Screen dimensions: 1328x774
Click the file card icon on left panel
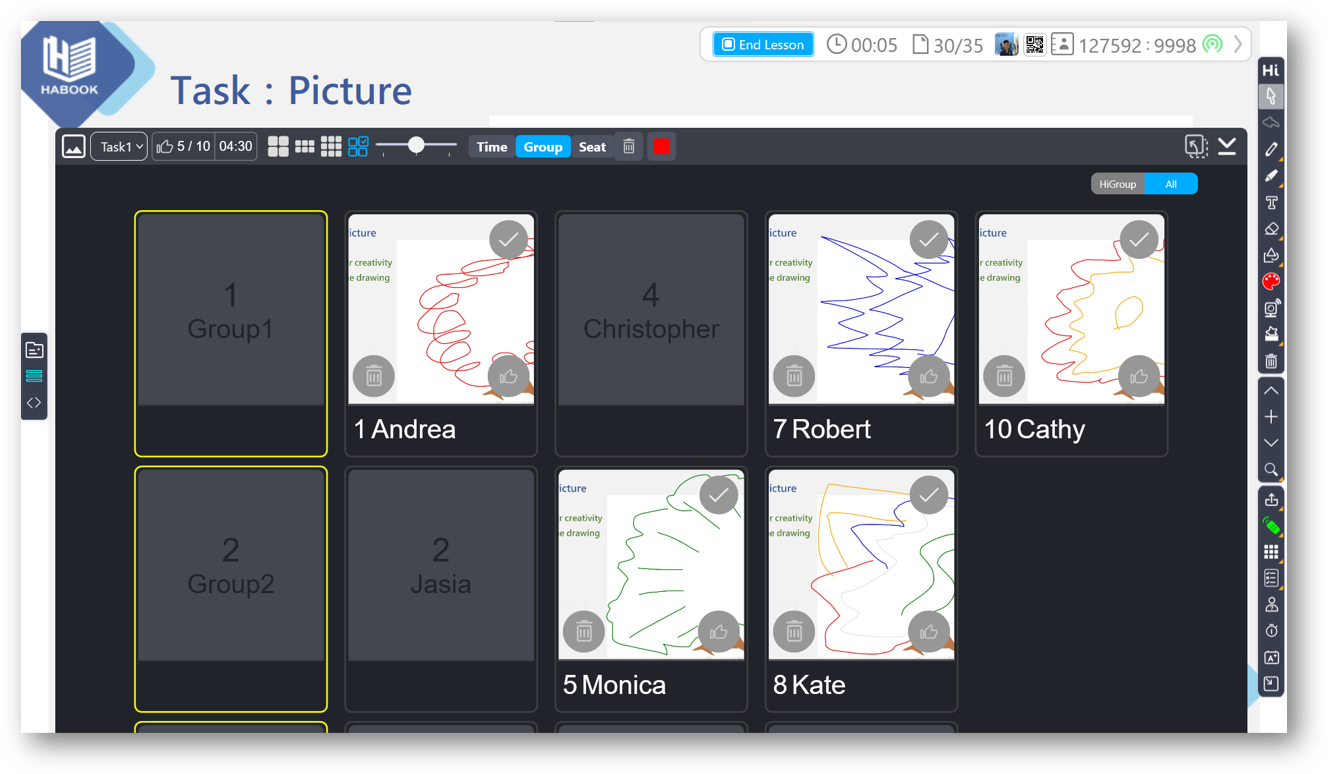click(34, 350)
